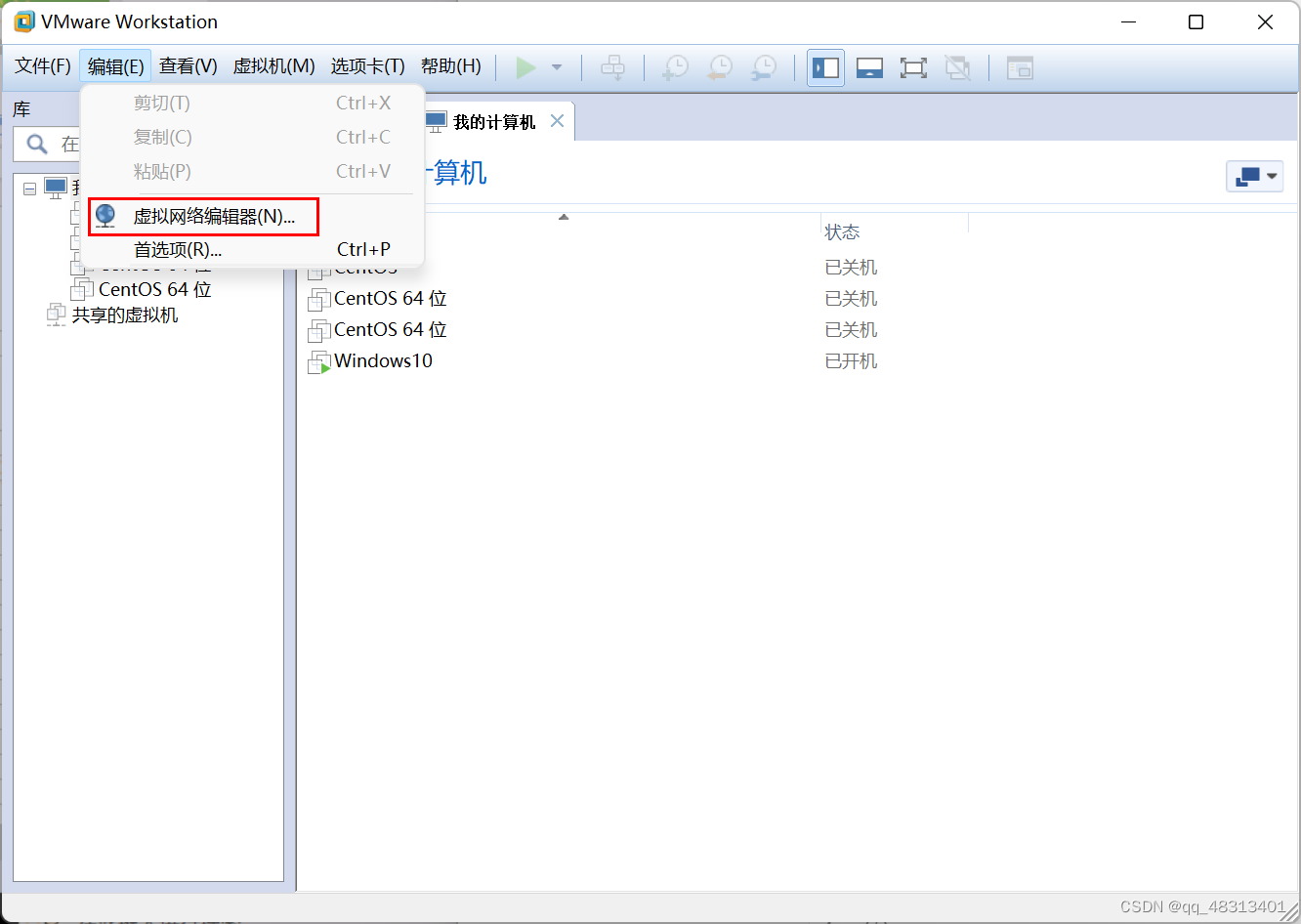
Task: Open the 虚拟机(M) menu
Action: point(274,66)
